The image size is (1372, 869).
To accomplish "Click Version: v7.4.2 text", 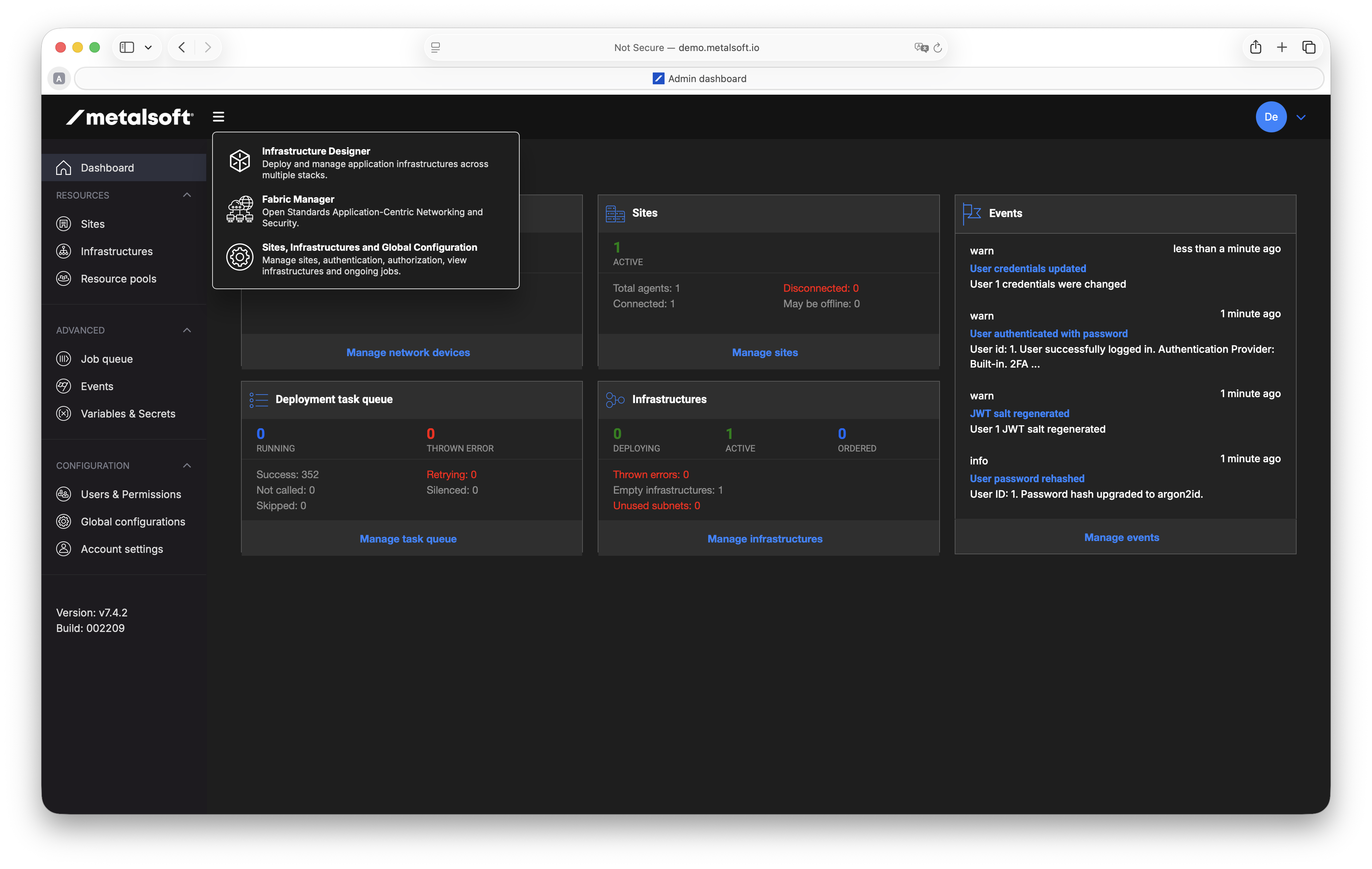I will click(92, 612).
